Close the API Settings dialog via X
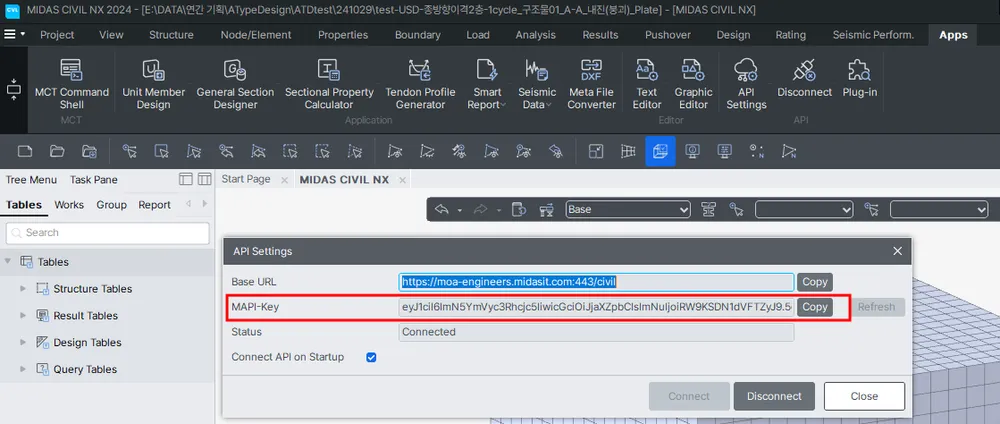 pyautogui.click(x=897, y=251)
